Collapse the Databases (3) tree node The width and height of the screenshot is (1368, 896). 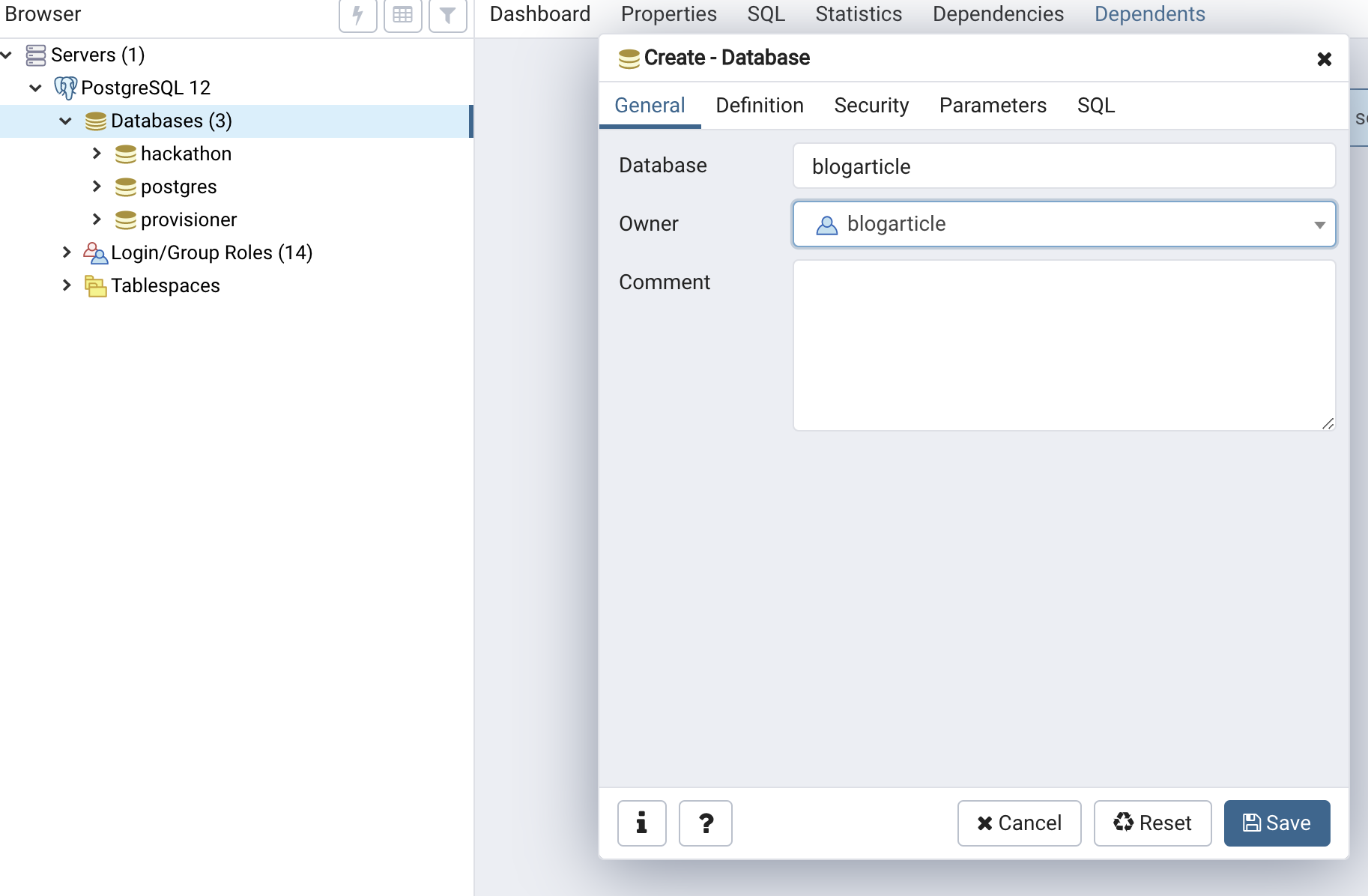(x=66, y=121)
